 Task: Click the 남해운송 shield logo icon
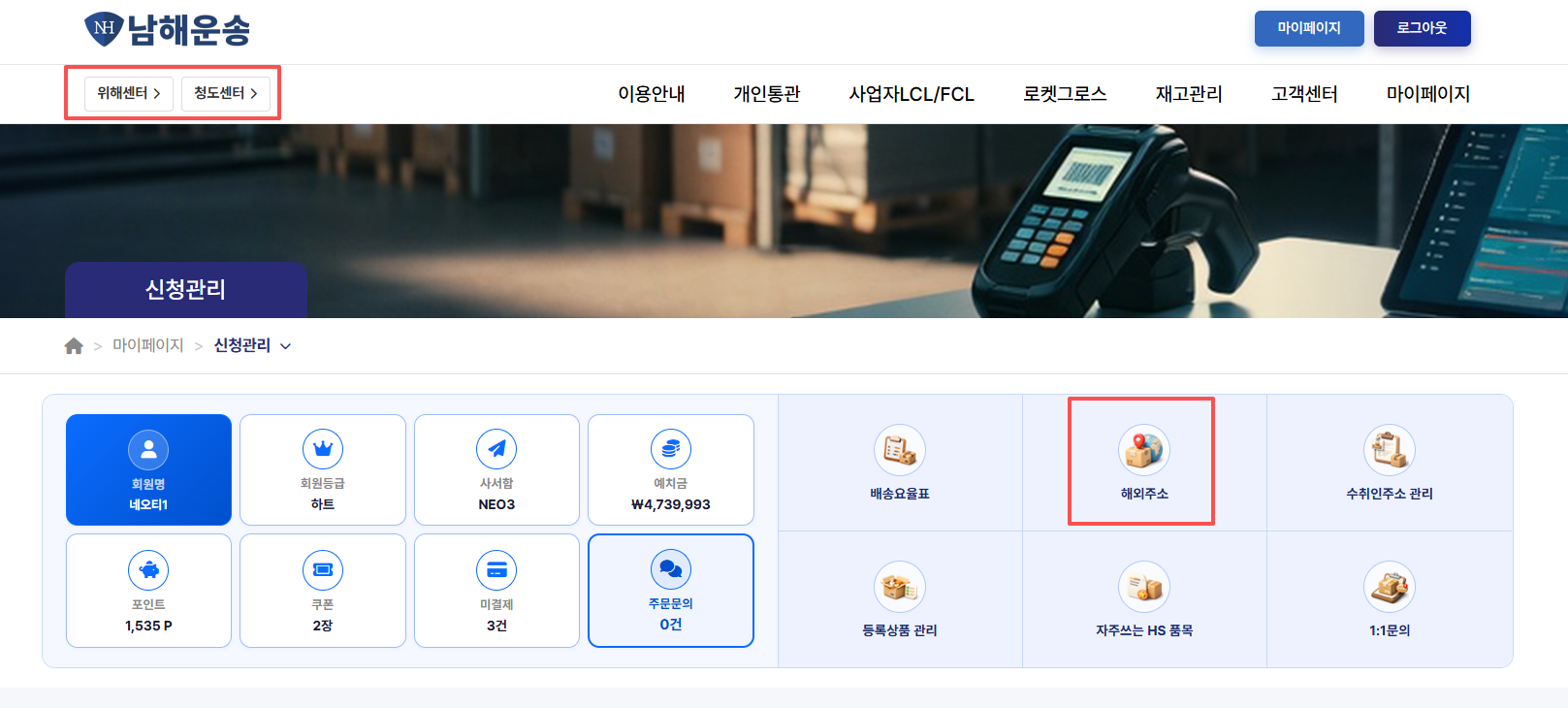[x=103, y=29]
